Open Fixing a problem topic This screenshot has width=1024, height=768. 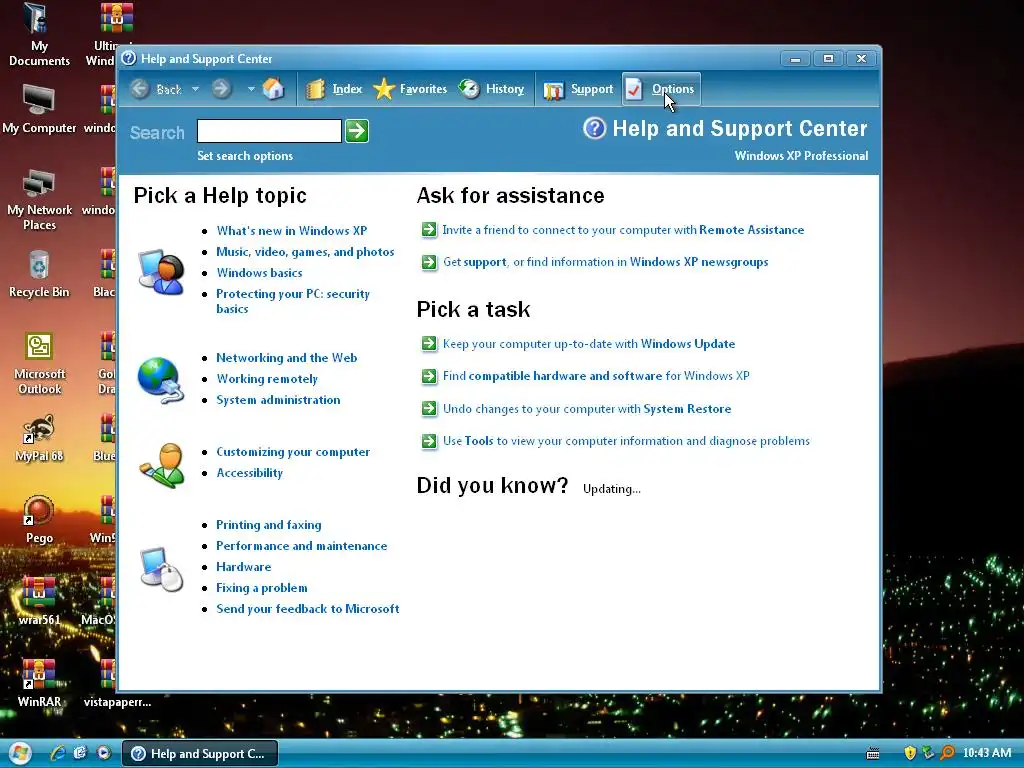click(x=261, y=588)
